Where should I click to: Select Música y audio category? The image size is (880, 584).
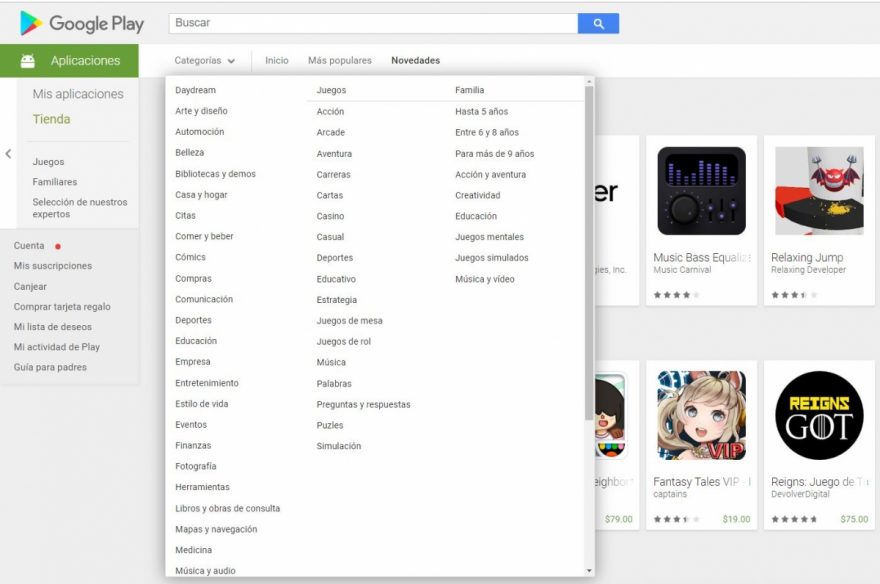pyautogui.click(x=205, y=571)
